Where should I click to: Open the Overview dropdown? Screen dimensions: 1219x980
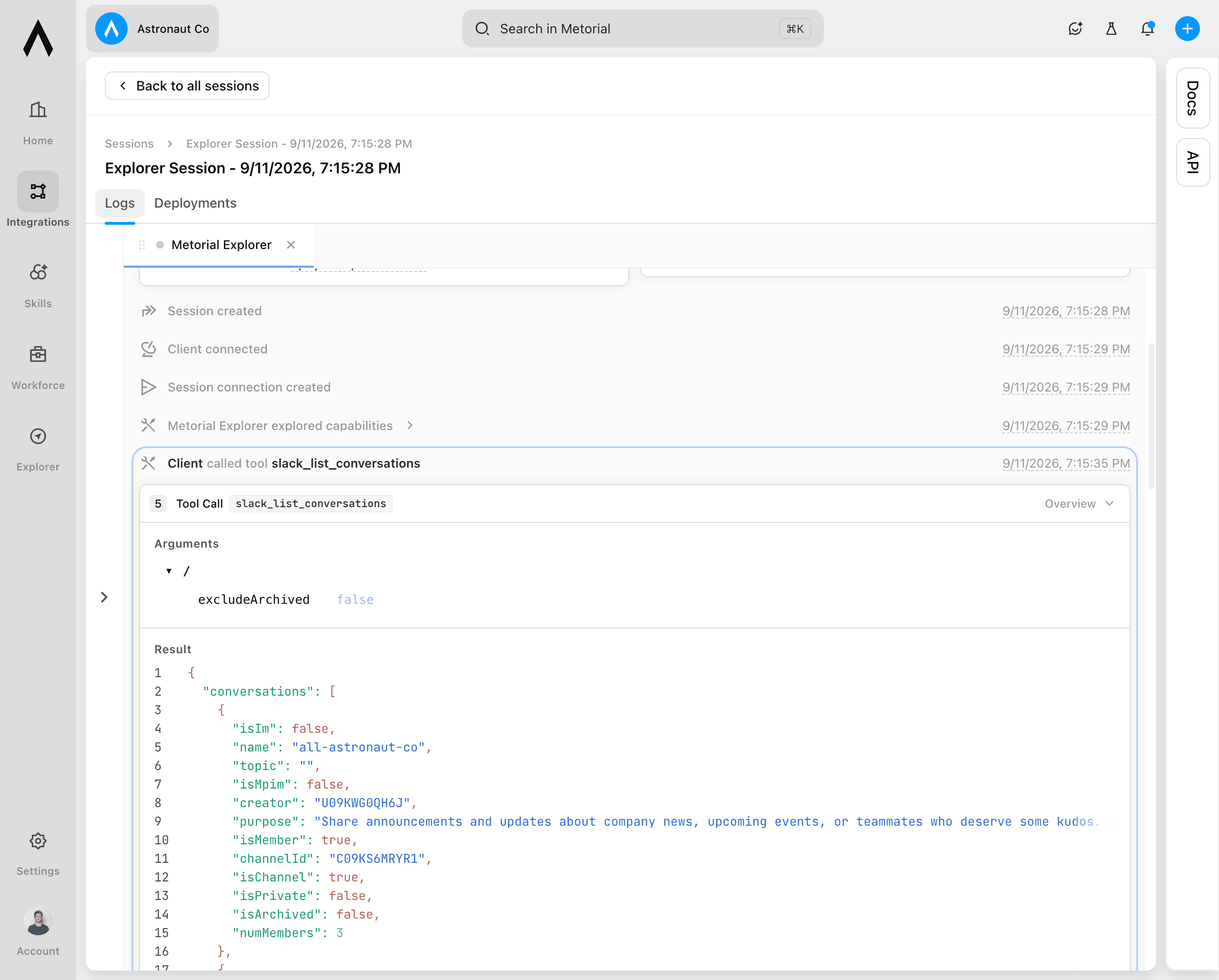point(1079,503)
